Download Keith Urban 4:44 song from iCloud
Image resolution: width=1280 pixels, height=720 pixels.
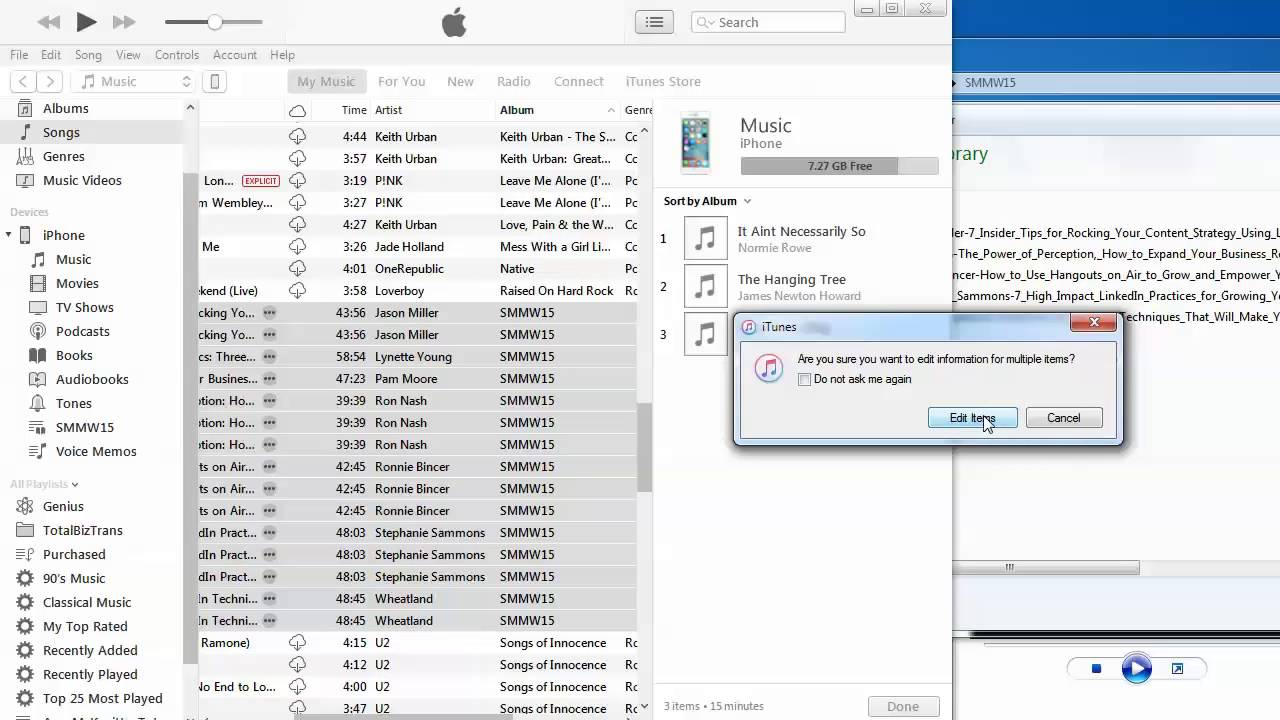tap(297, 136)
